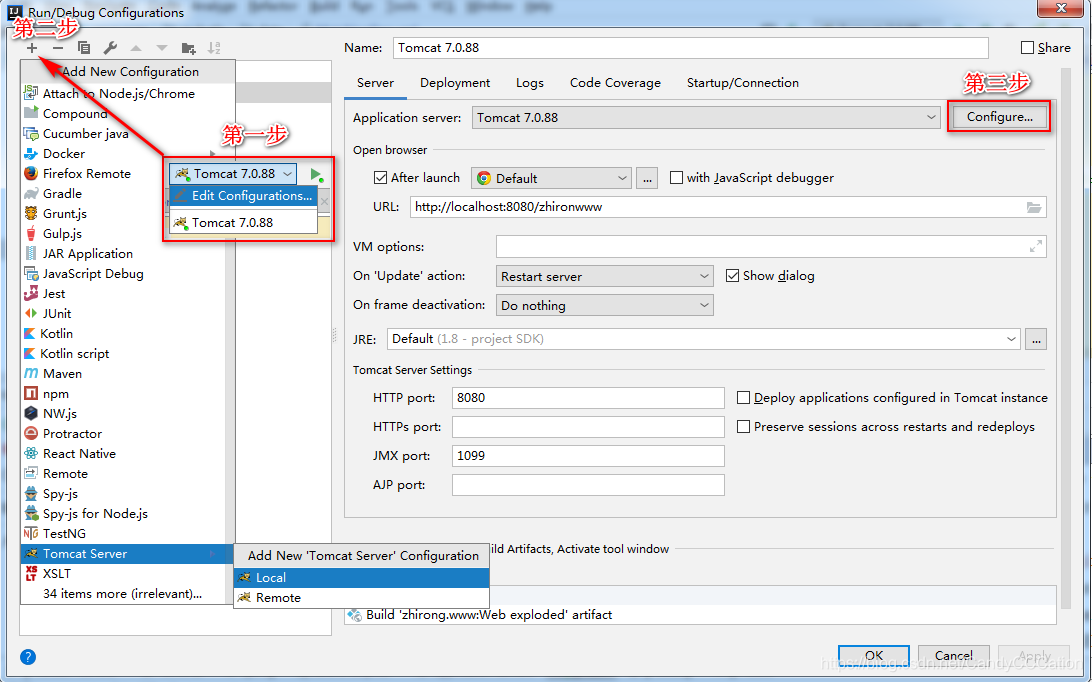The height and width of the screenshot is (682, 1092).
Task: Select Cucumber java configuration type
Action: click(x=127, y=134)
